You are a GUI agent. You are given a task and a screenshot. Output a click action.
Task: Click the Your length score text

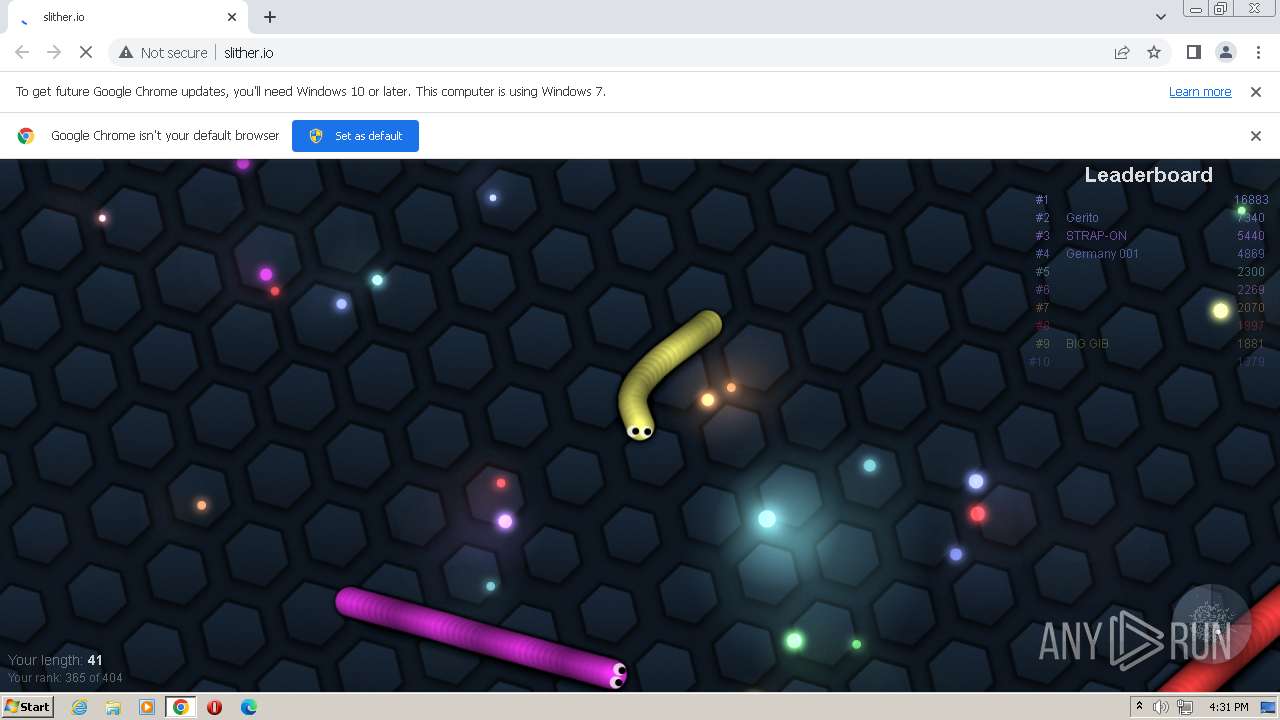click(x=55, y=660)
